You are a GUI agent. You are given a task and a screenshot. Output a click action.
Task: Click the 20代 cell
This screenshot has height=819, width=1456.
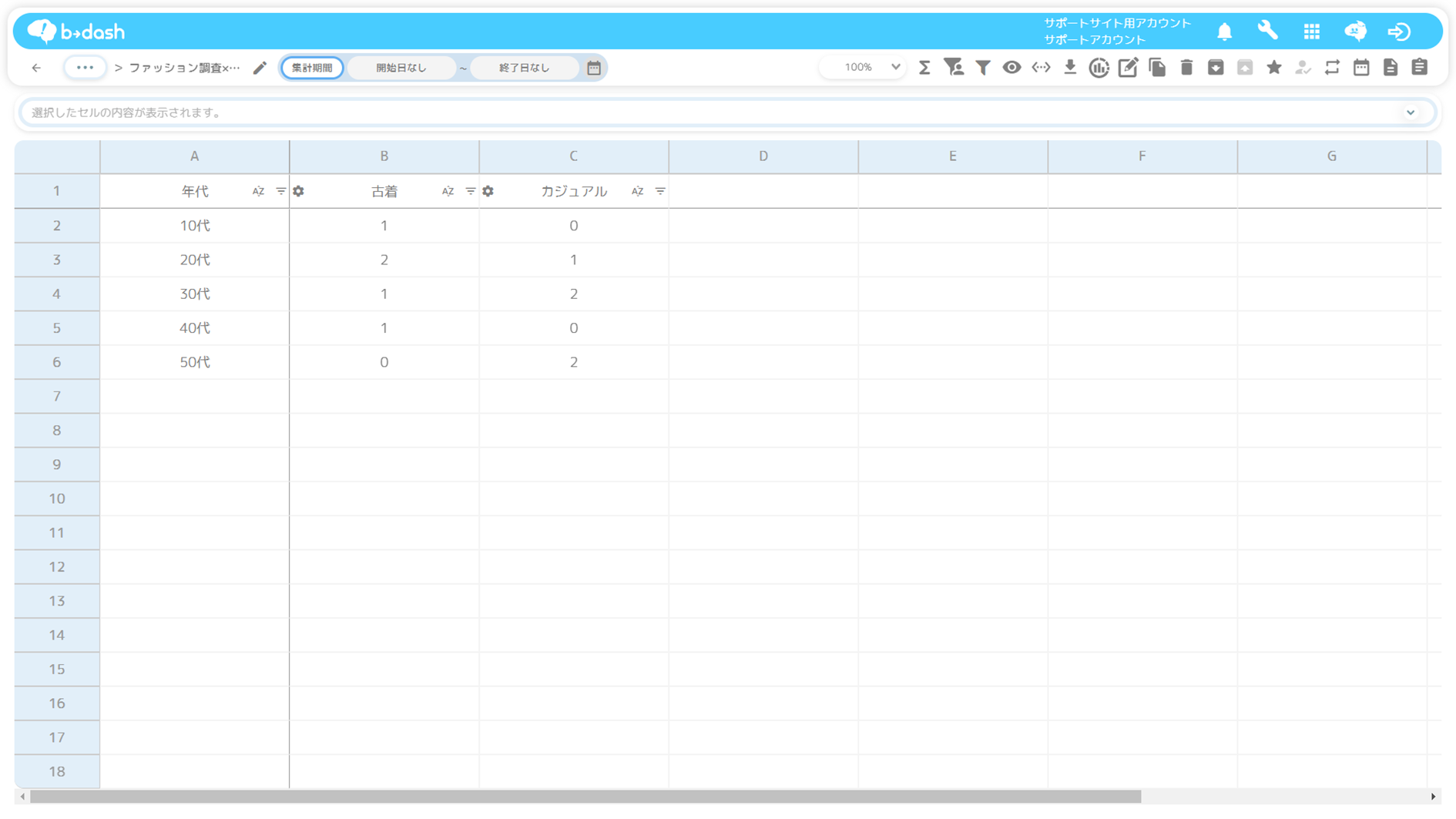pyautogui.click(x=195, y=260)
